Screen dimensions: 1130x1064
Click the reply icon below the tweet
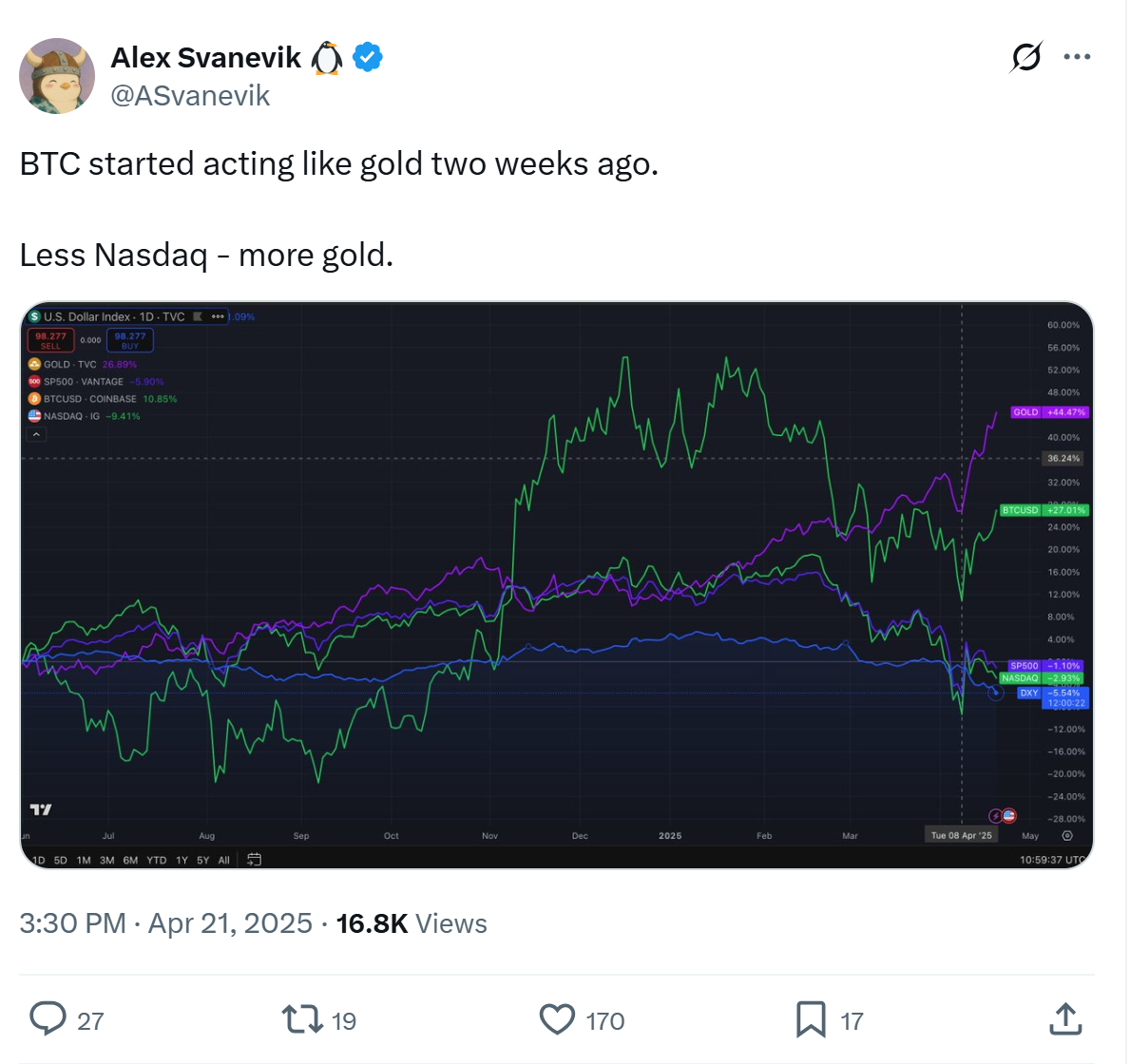[48, 1018]
